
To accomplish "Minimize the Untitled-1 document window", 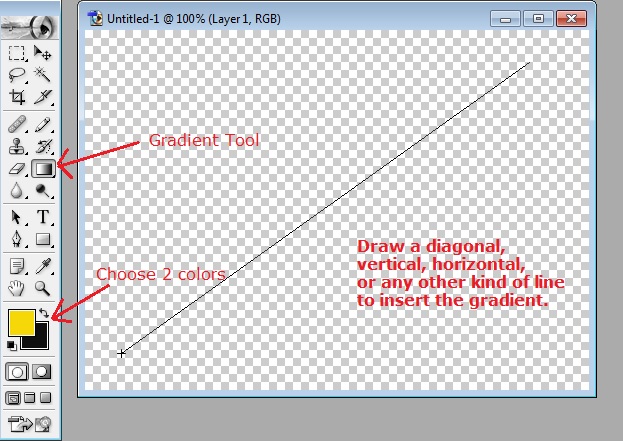I will (x=505, y=19).
